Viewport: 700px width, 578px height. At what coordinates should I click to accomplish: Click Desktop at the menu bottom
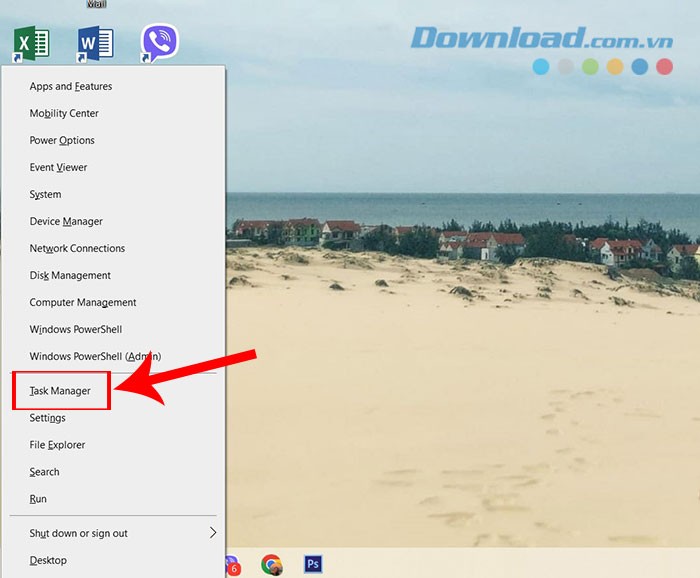[x=48, y=560]
